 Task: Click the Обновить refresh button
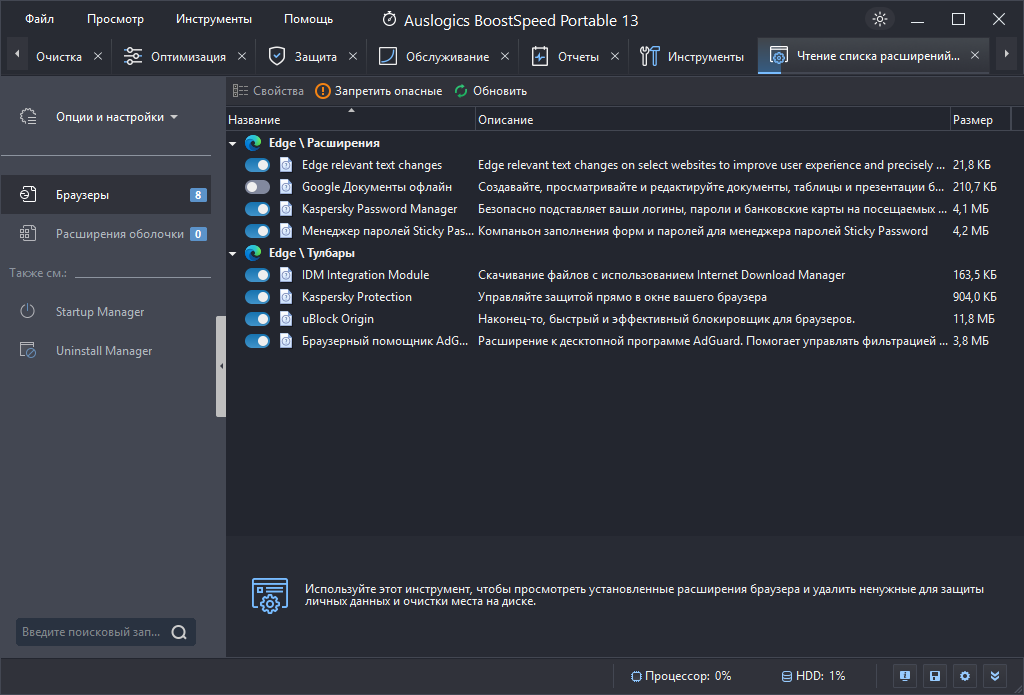(490, 91)
